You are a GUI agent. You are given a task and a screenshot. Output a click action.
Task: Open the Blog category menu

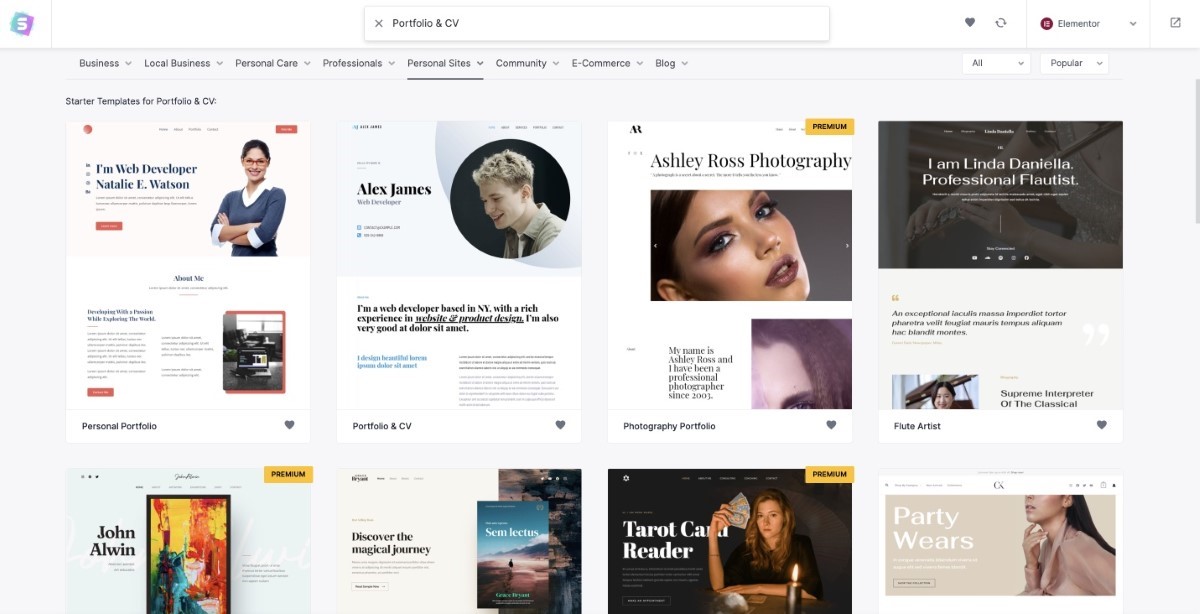(x=672, y=63)
